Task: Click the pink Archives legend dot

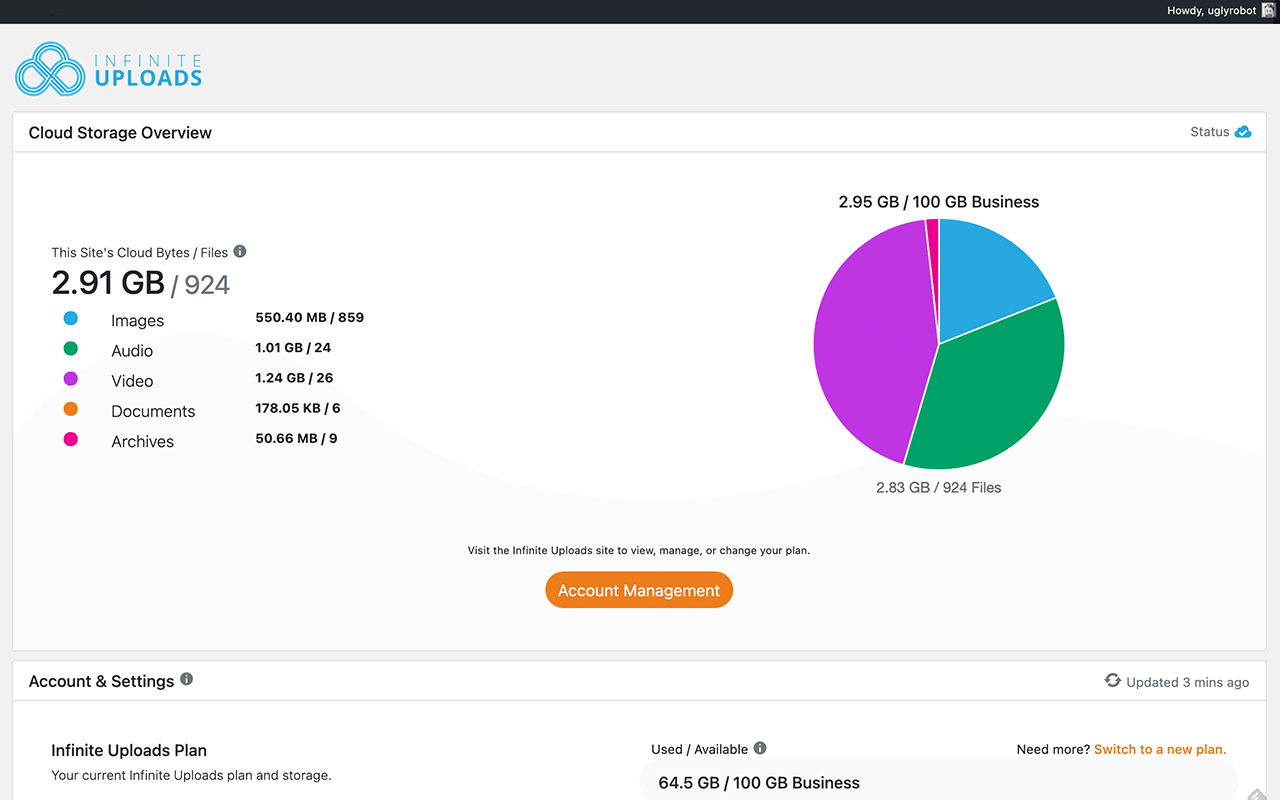Action: click(71, 439)
